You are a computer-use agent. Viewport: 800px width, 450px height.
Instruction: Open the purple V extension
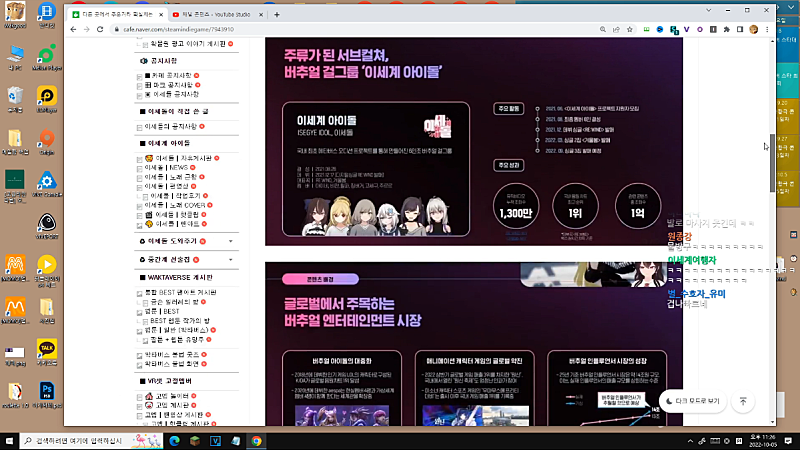(687, 30)
